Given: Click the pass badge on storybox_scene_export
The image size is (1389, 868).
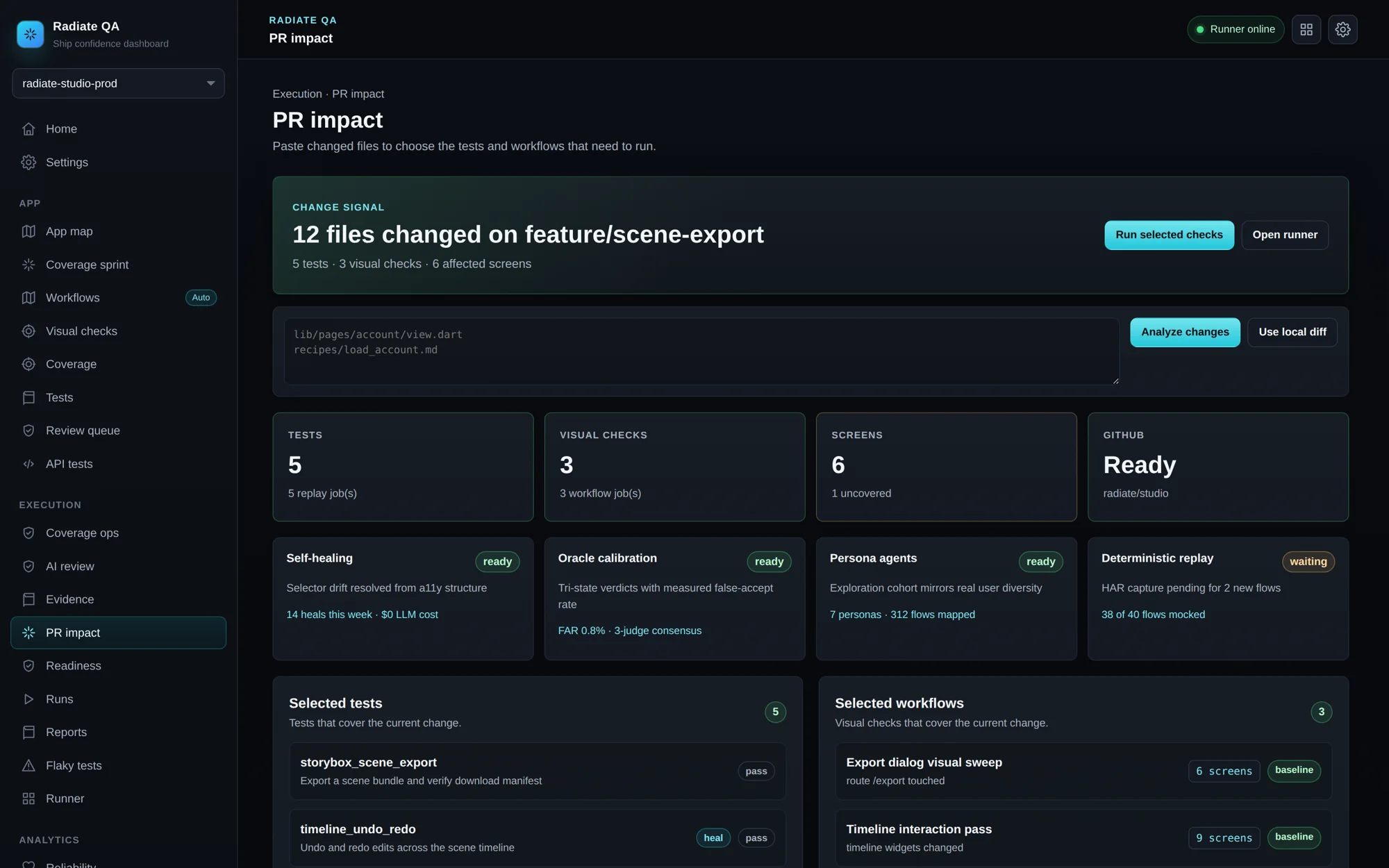Looking at the screenshot, I should (x=756, y=771).
